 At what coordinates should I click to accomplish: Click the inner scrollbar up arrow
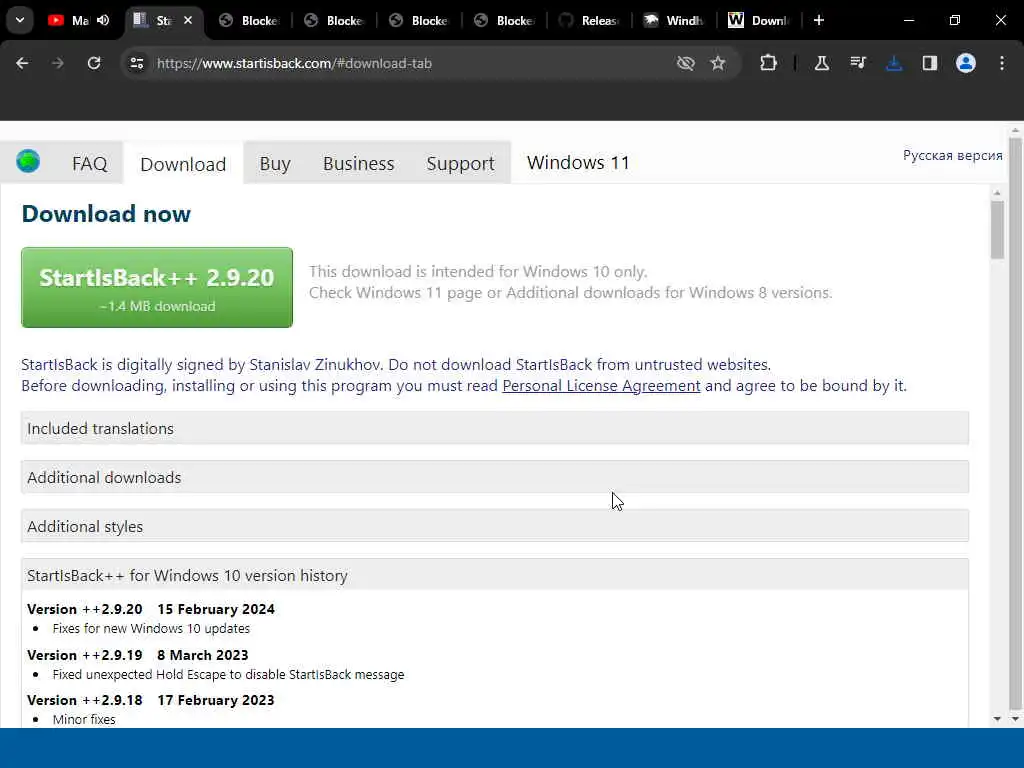click(x=997, y=193)
